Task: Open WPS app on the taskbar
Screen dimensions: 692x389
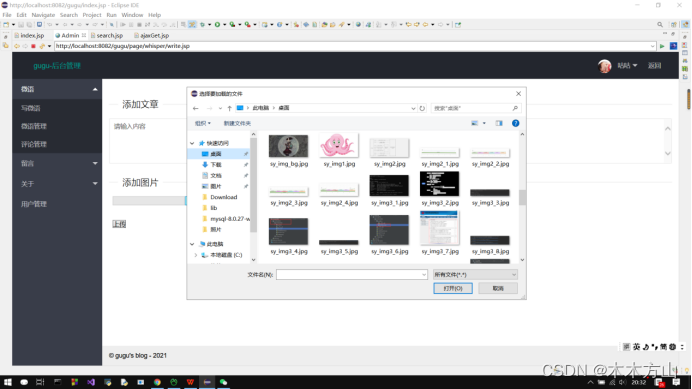Action: pos(190,382)
